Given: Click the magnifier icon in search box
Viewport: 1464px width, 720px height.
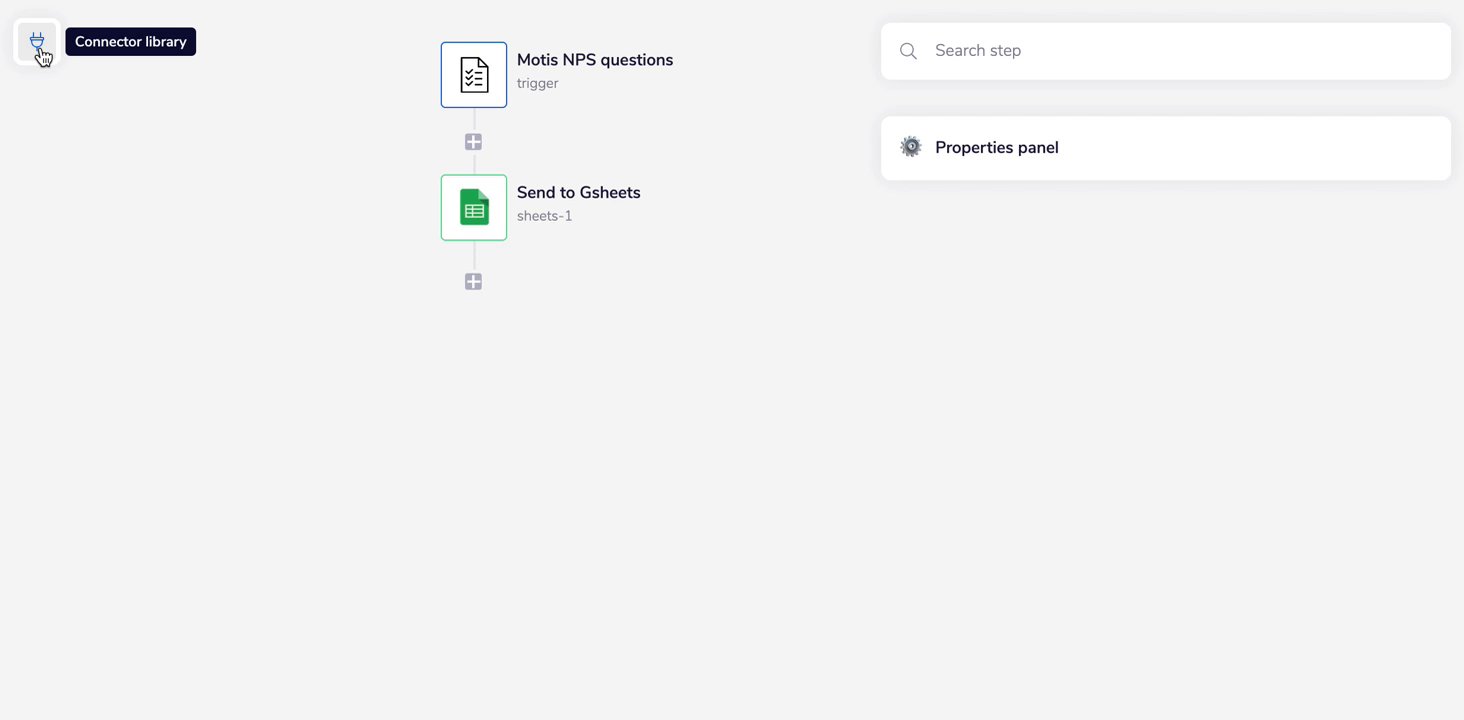Looking at the screenshot, I should tap(908, 51).
